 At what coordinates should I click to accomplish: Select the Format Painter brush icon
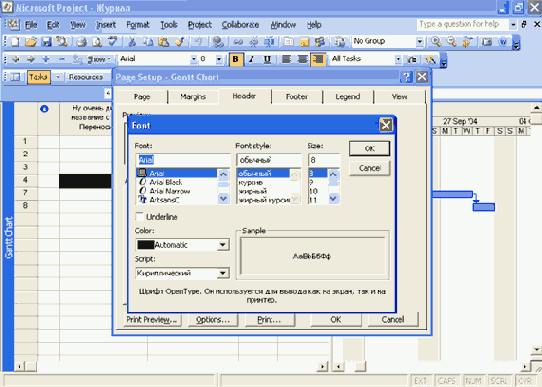coord(179,42)
